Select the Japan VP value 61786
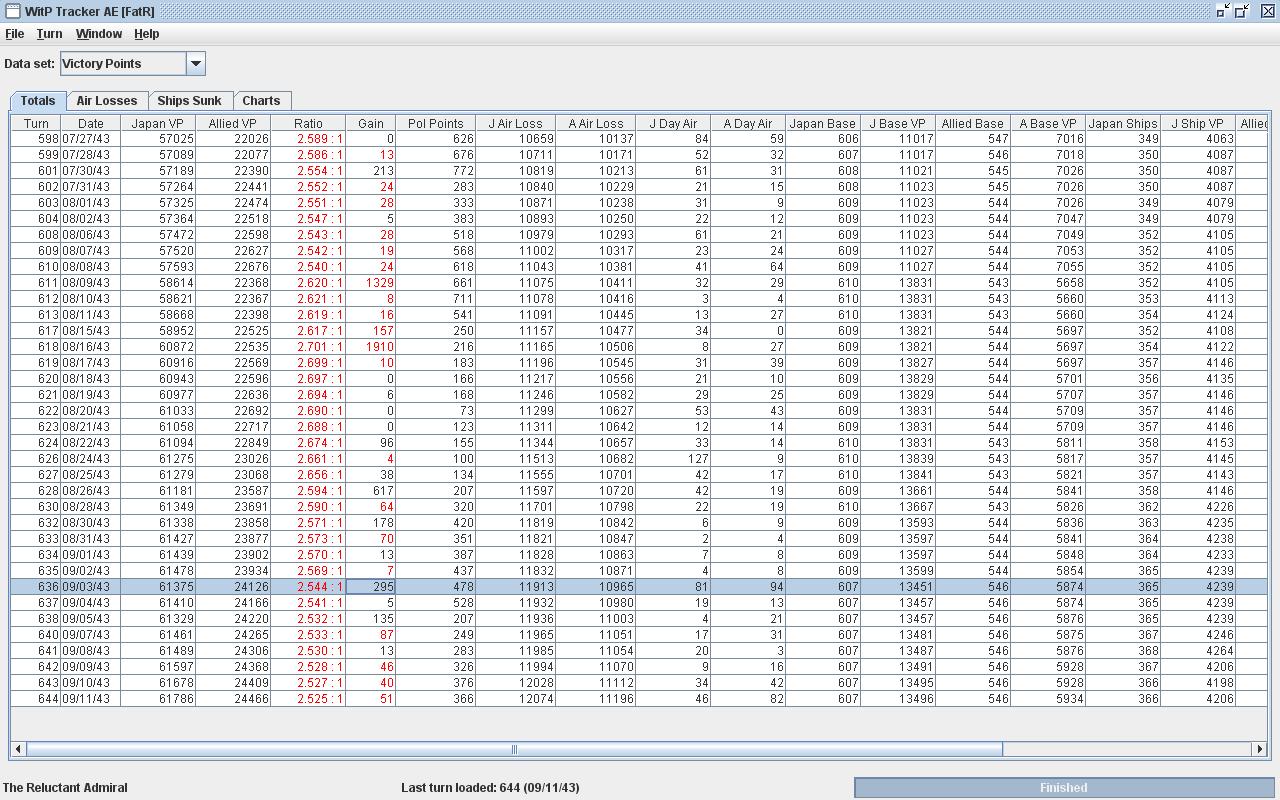 (x=157, y=699)
